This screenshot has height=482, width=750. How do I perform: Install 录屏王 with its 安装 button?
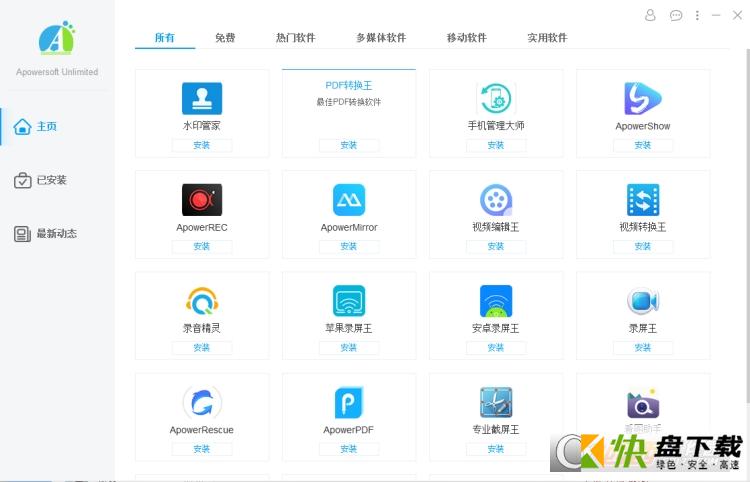(643, 348)
